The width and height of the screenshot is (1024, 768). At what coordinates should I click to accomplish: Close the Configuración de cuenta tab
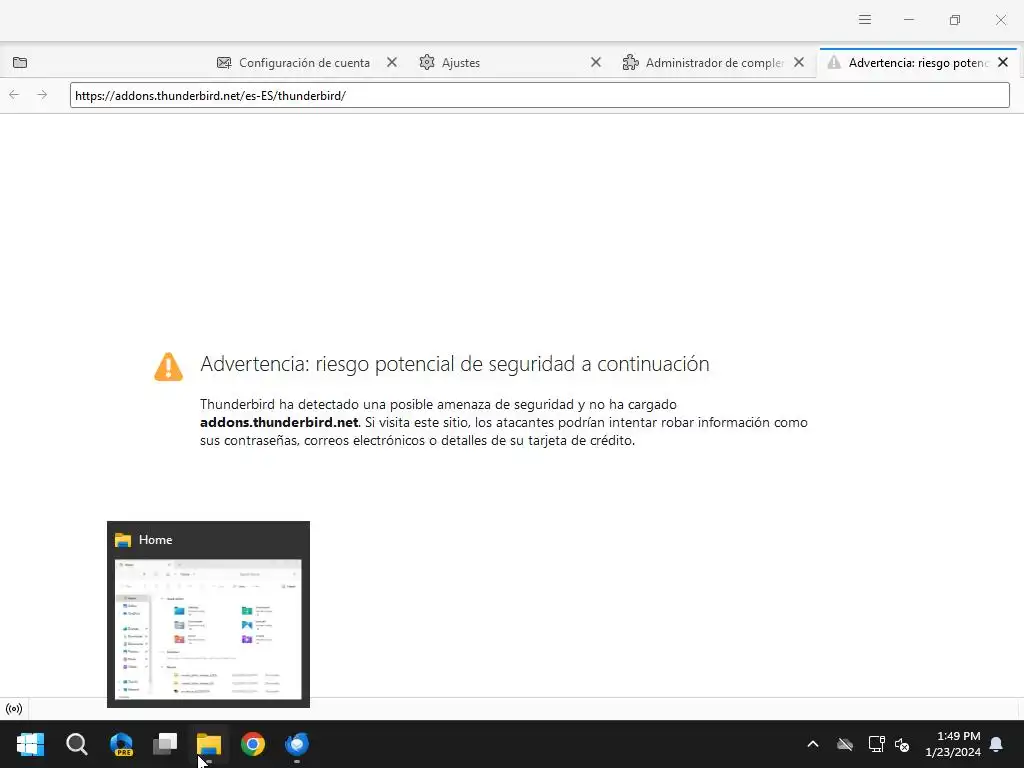coord(392,62)
